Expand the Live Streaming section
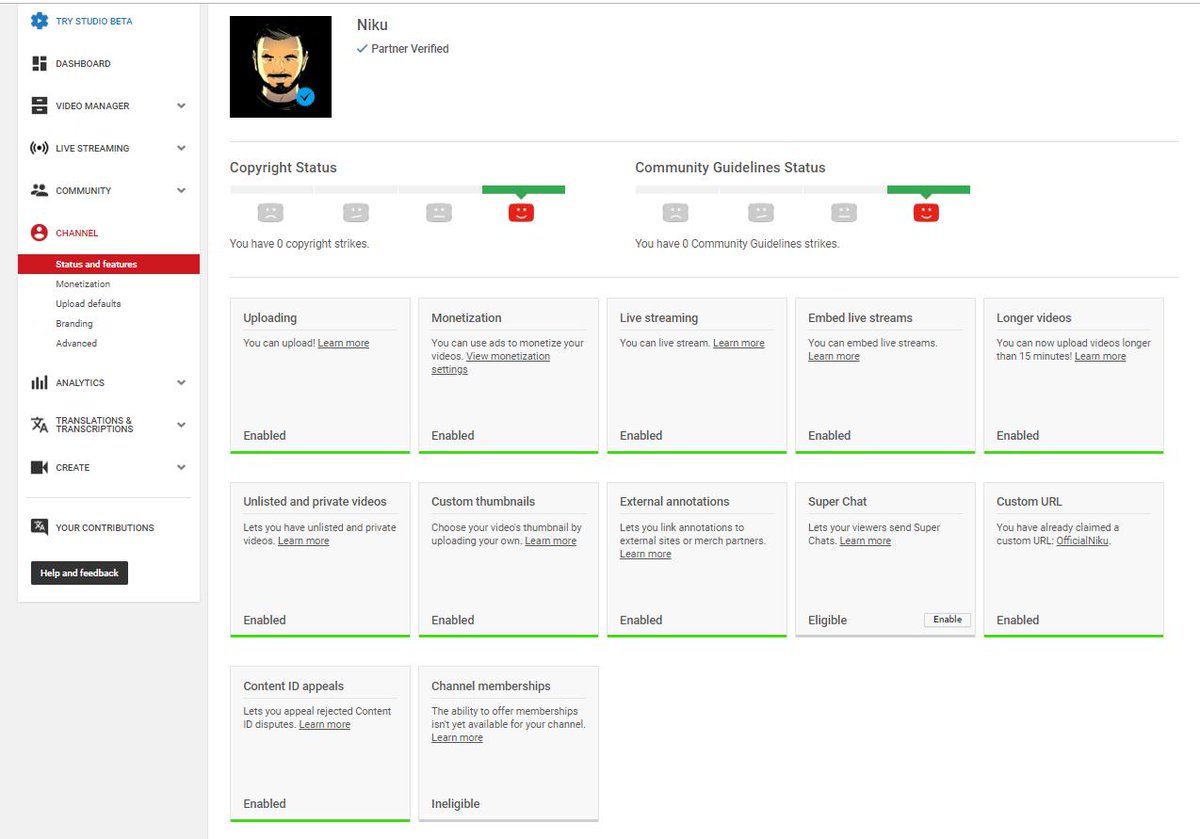 (181, 148)
